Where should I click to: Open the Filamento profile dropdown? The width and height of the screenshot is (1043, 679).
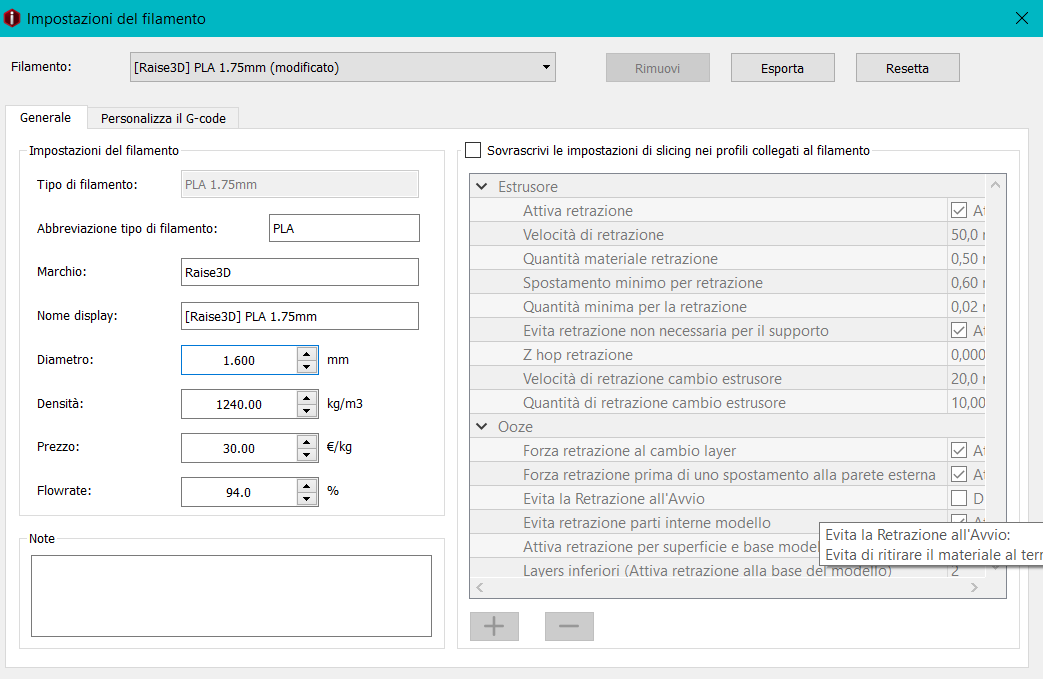point(343,67)
